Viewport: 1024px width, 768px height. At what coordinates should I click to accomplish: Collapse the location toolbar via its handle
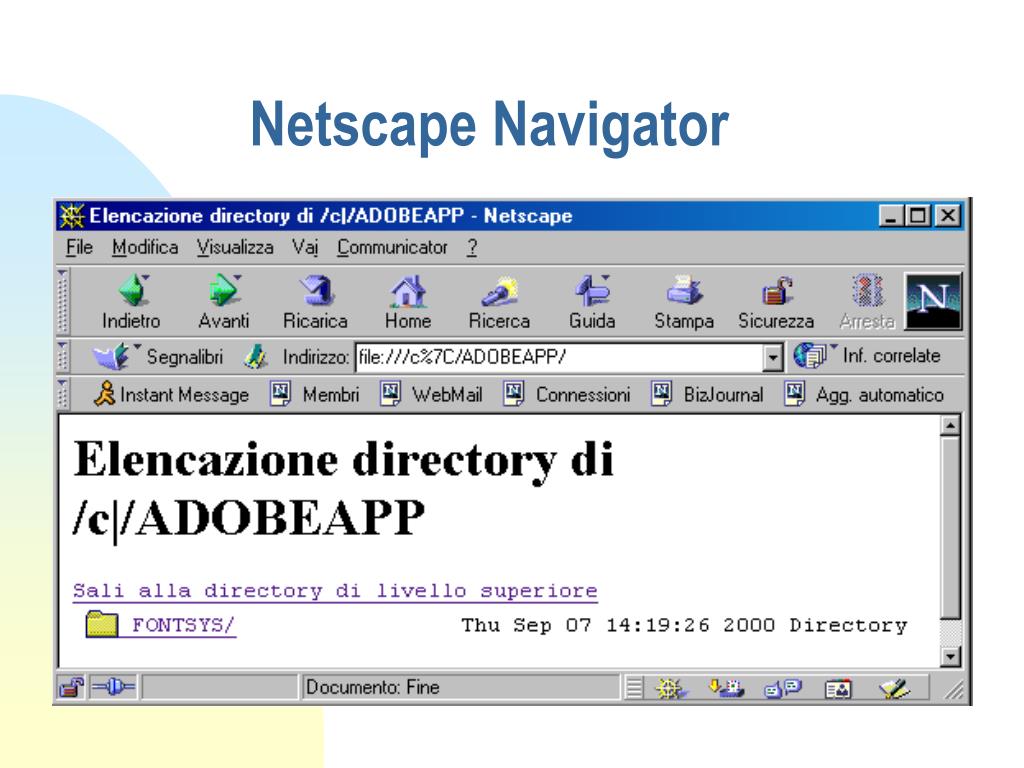point(63,357)
